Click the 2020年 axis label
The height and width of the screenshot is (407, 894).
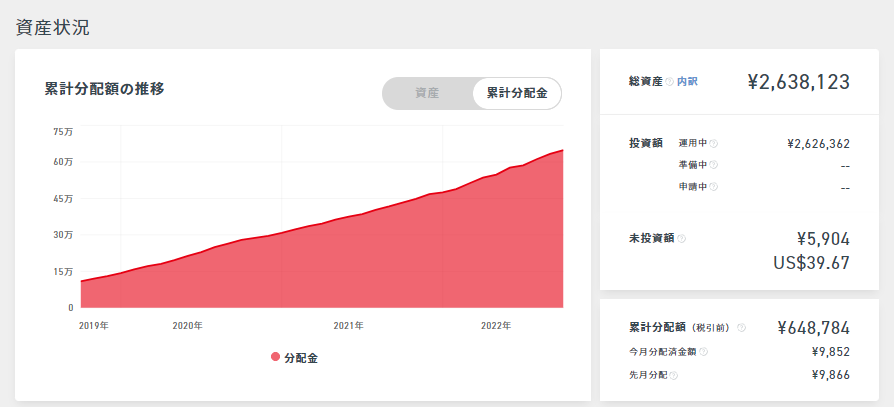tap(187, 325)
